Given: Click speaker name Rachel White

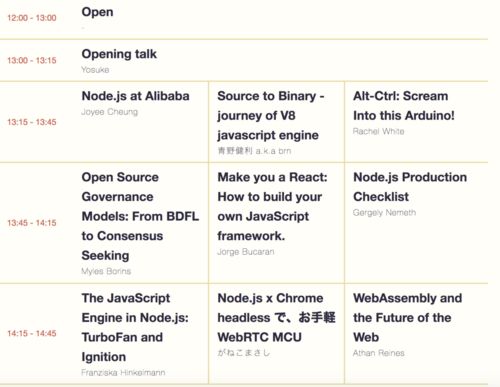Looking at the screenshot, I should 378,131.
